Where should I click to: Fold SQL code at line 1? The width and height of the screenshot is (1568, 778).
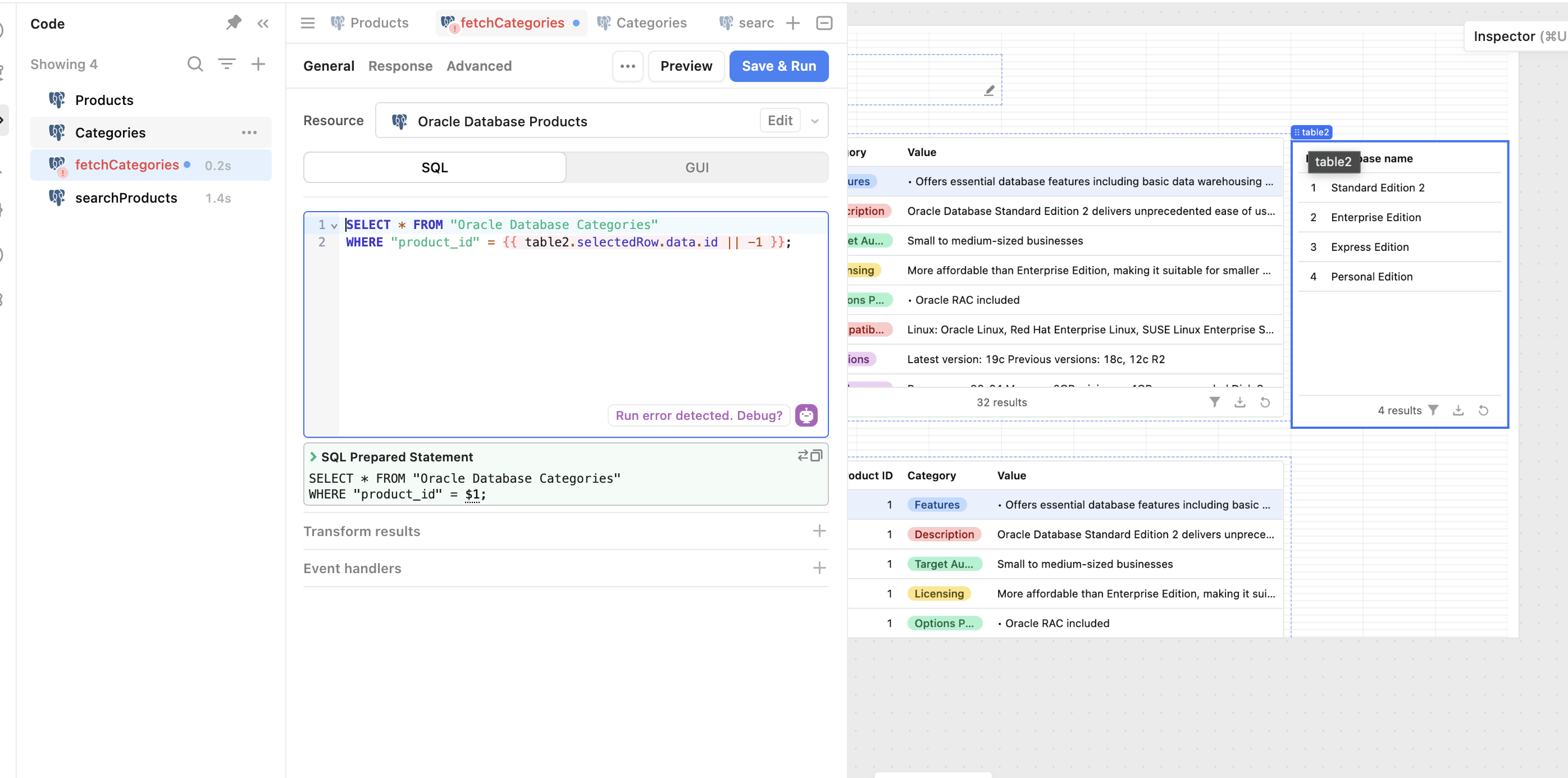pos(334,226)
